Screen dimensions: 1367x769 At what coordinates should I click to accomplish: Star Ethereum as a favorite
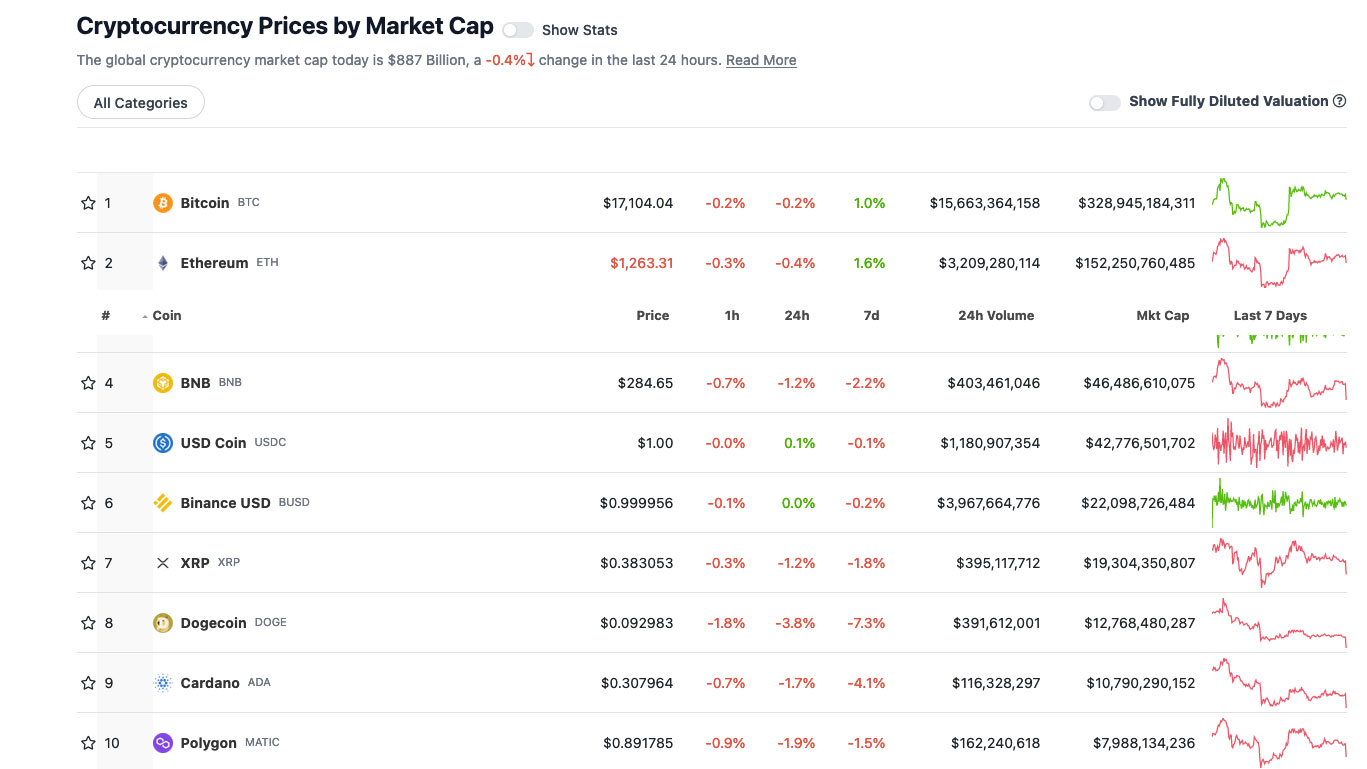coord(88,263)
